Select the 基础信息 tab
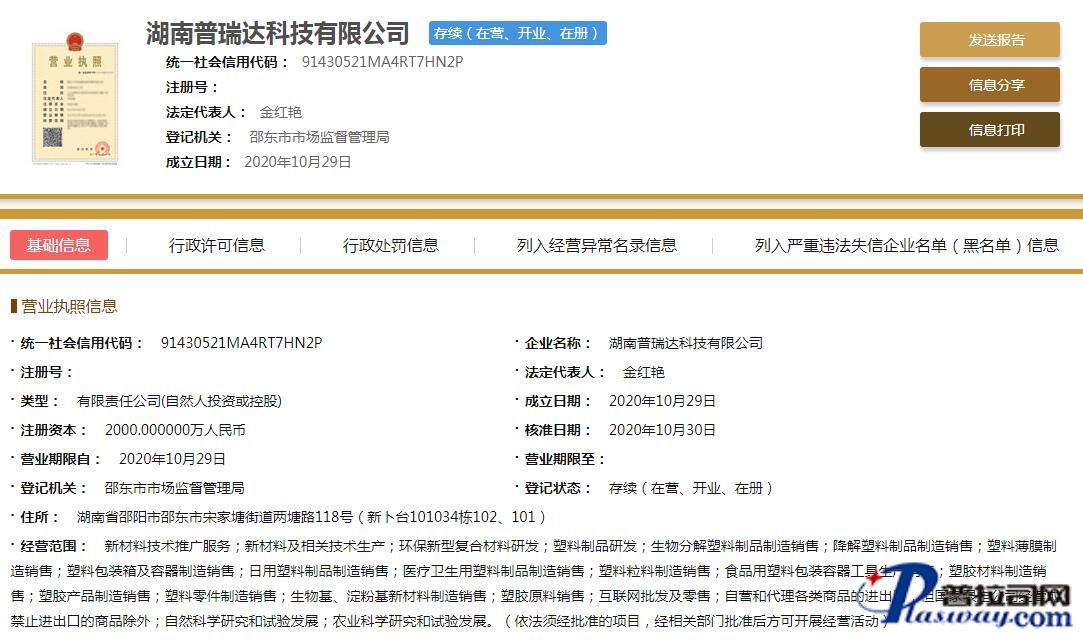 tap(59, 245)
